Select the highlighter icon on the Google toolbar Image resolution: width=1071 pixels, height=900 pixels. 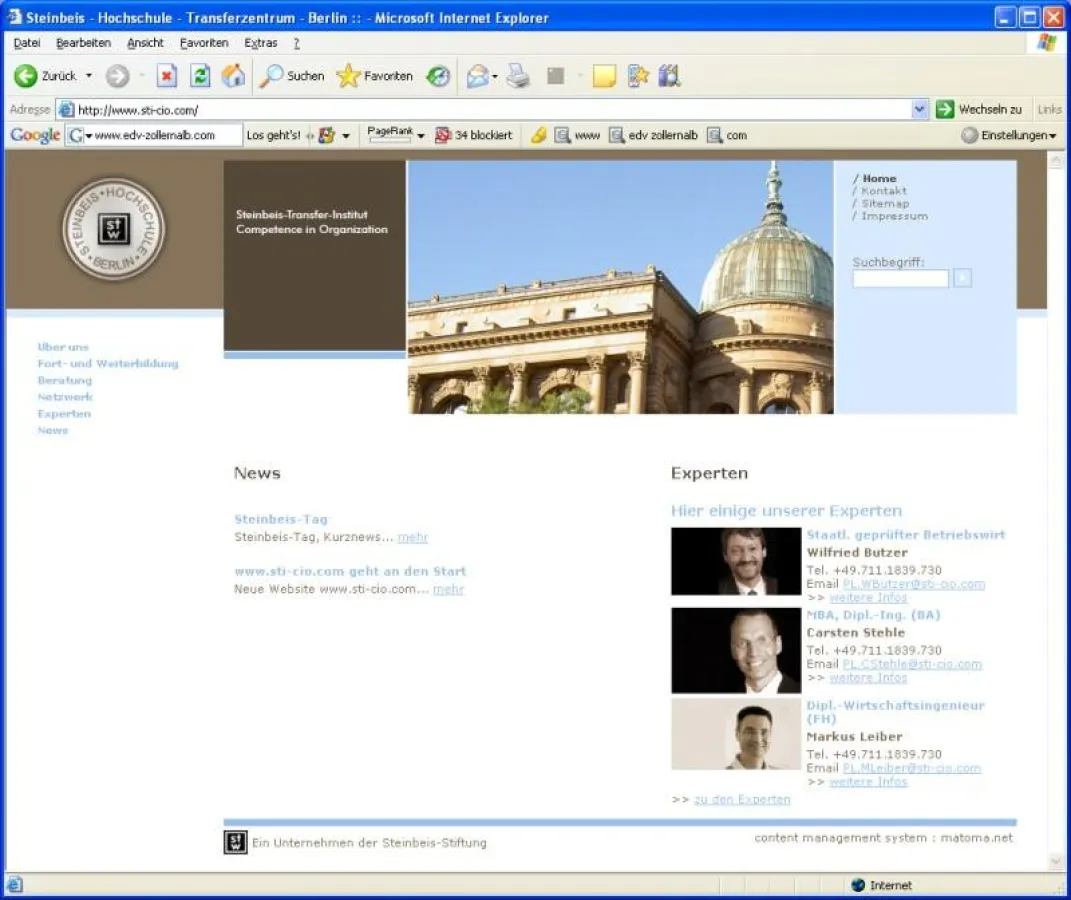537,135
